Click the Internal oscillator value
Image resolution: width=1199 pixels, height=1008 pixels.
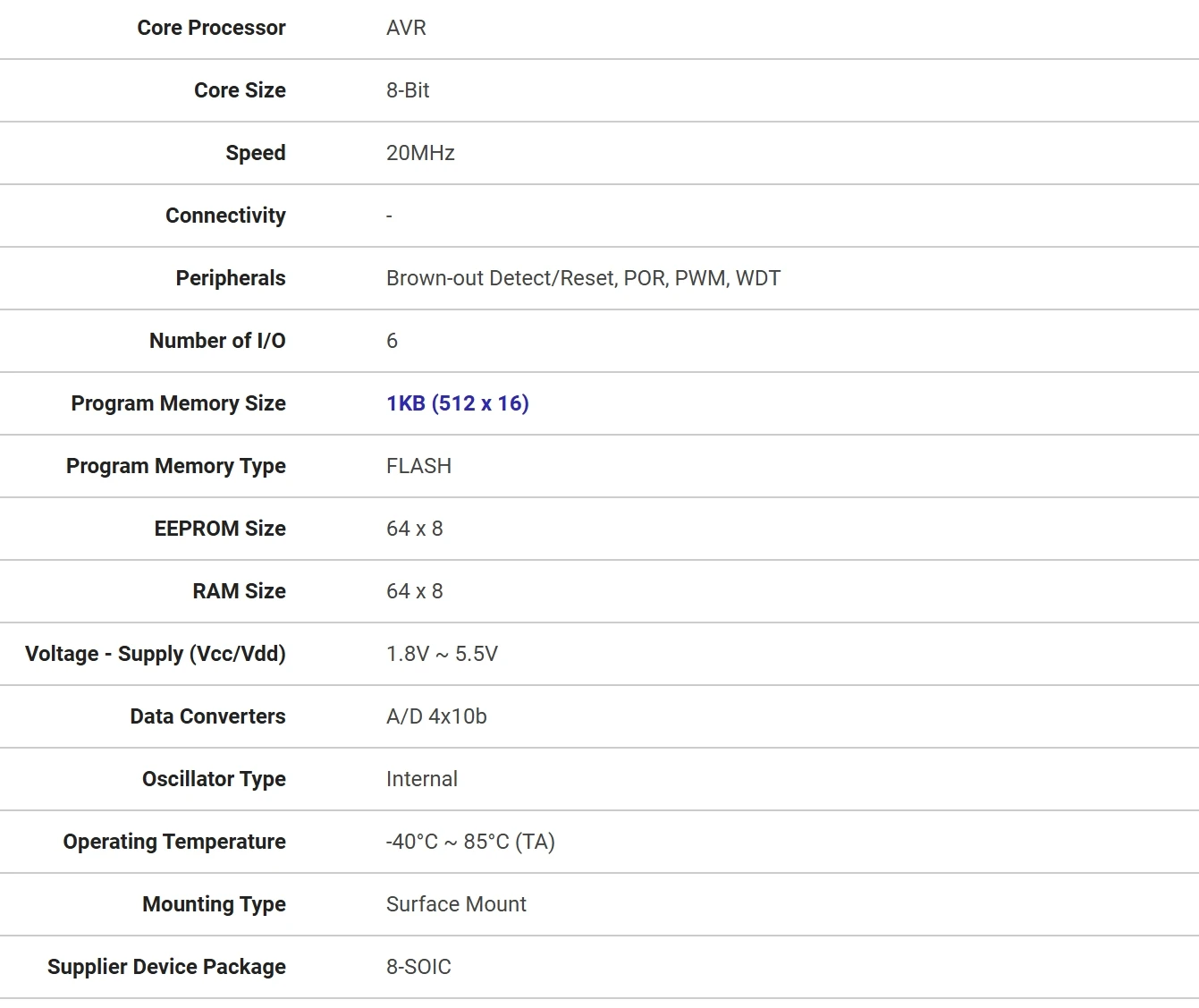pos(421,779)
